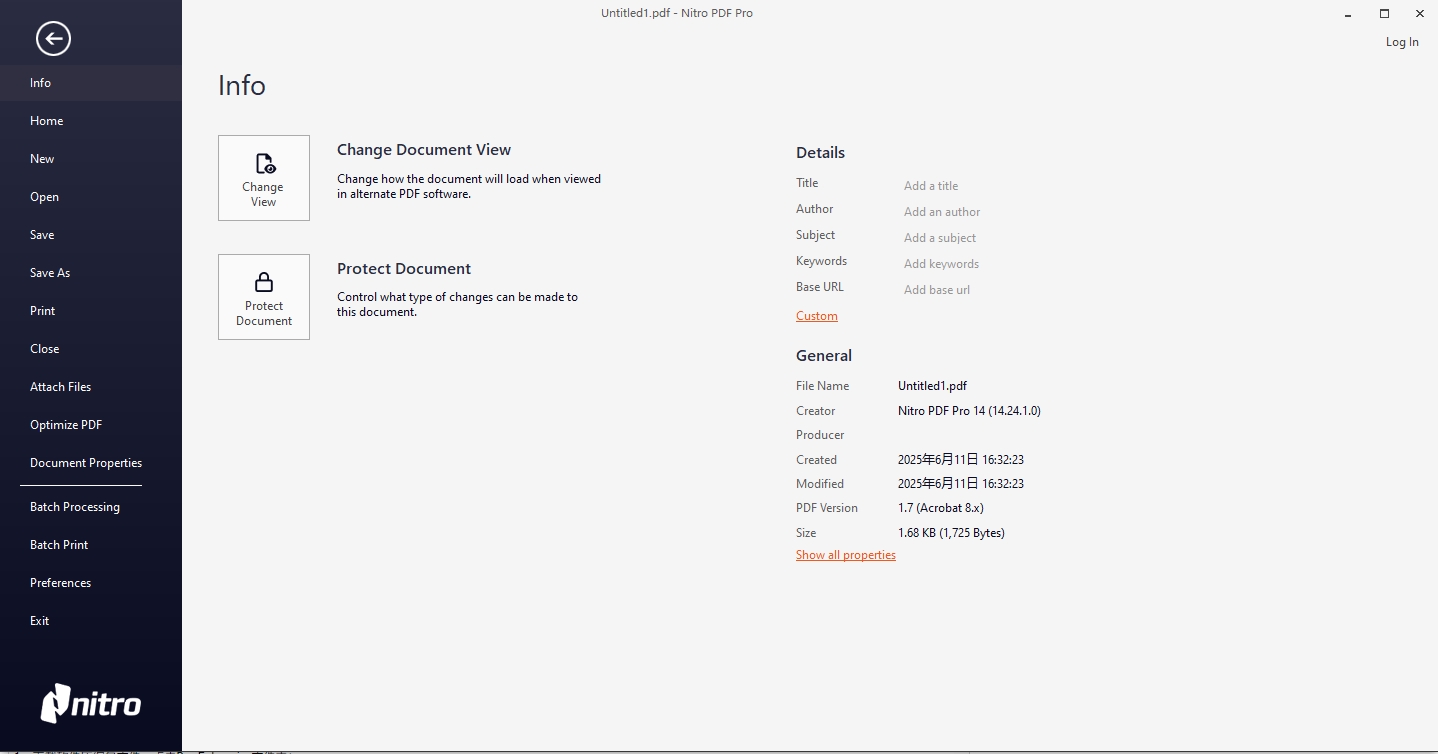Click Print in the backstage menu
1438x754 pixels.
[43, 311]
